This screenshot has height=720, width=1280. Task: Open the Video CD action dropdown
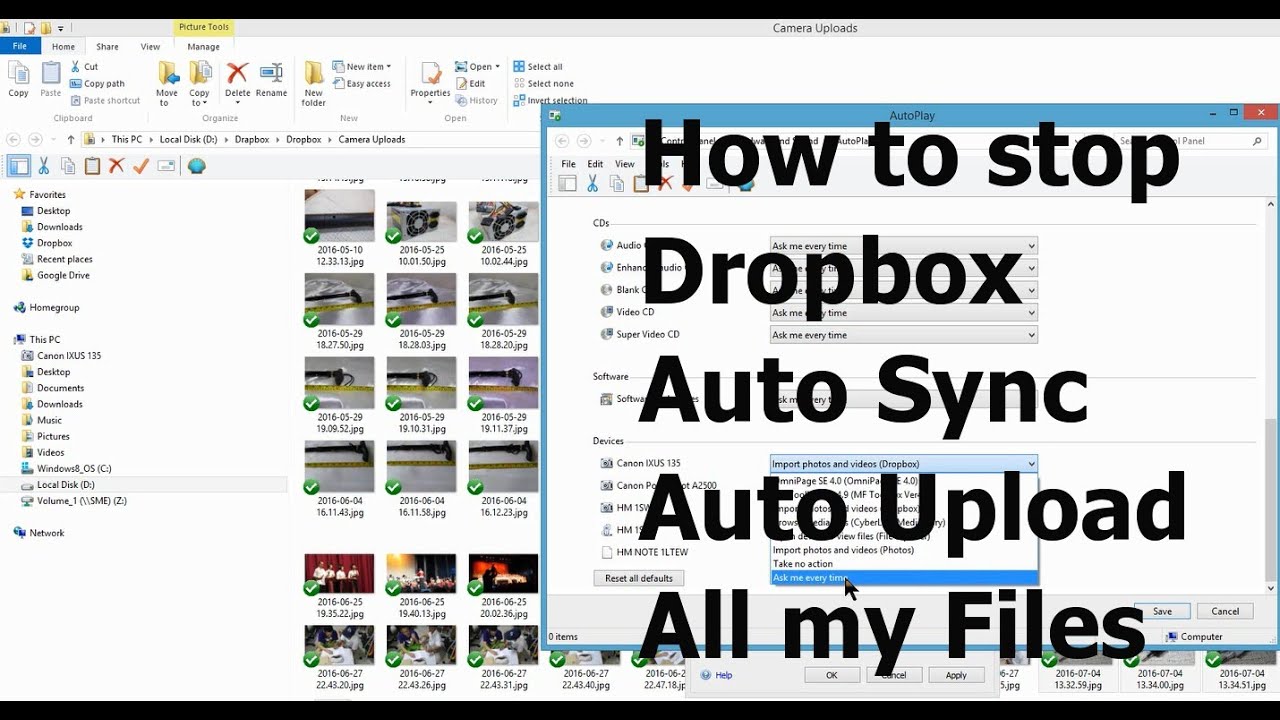903,313
